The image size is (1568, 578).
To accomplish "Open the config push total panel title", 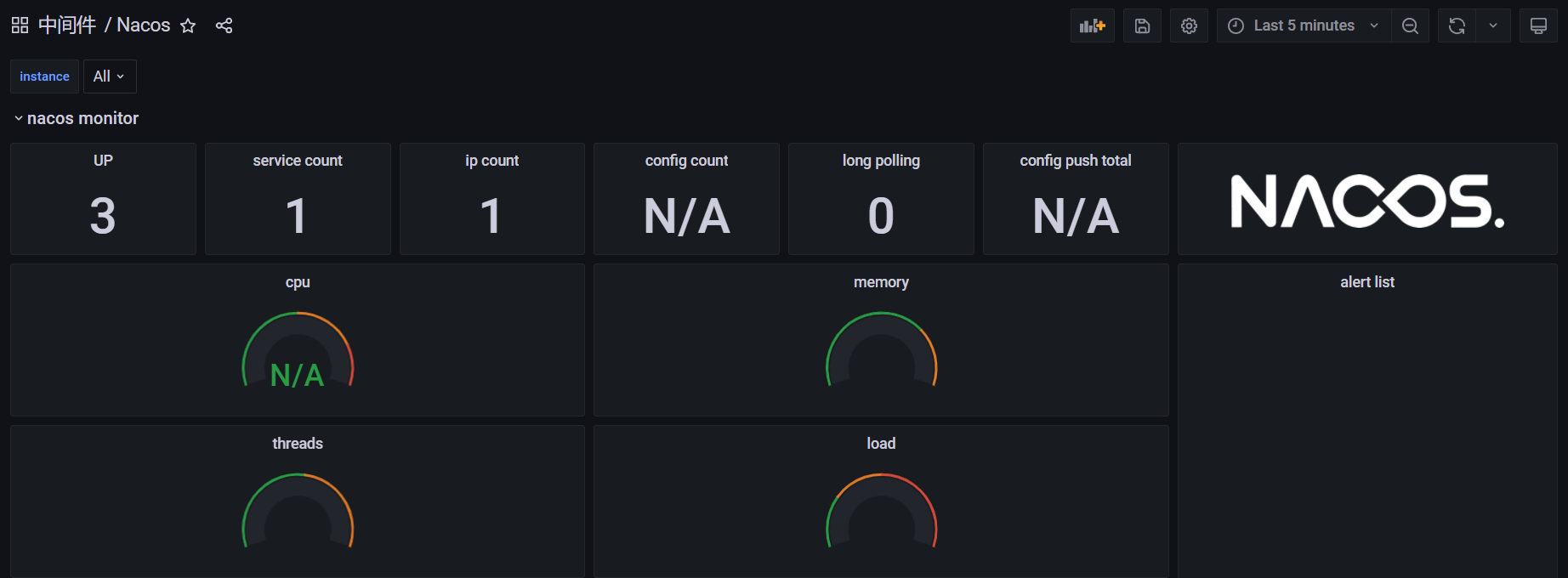I will (x=1076, y=161).
